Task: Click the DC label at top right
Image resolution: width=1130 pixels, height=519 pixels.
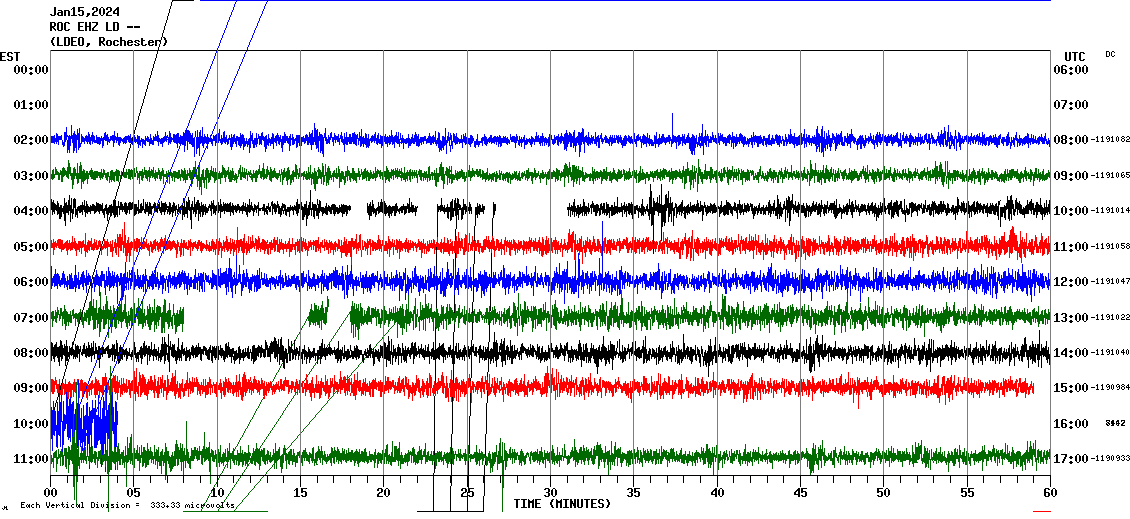Action: 1110,54
